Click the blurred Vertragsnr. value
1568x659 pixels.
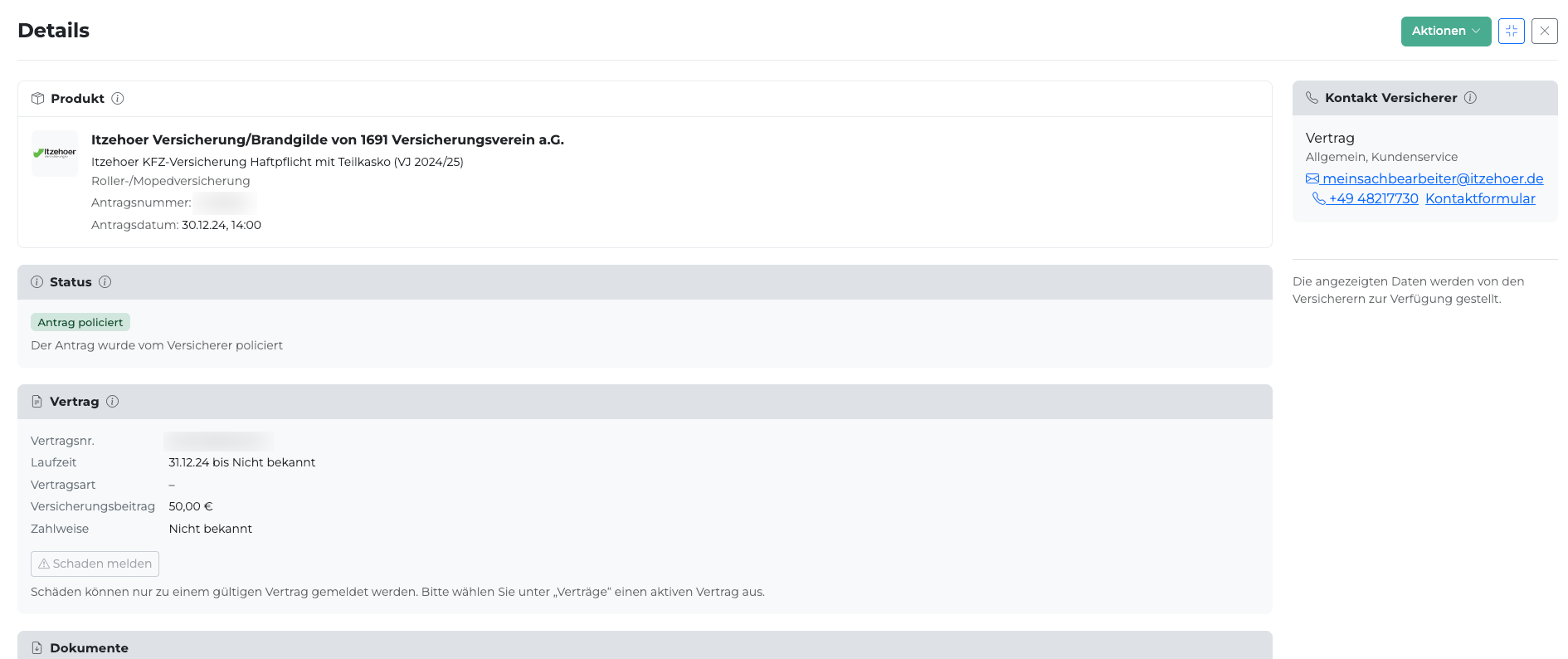pyautogui.click(x=218, y=441)
